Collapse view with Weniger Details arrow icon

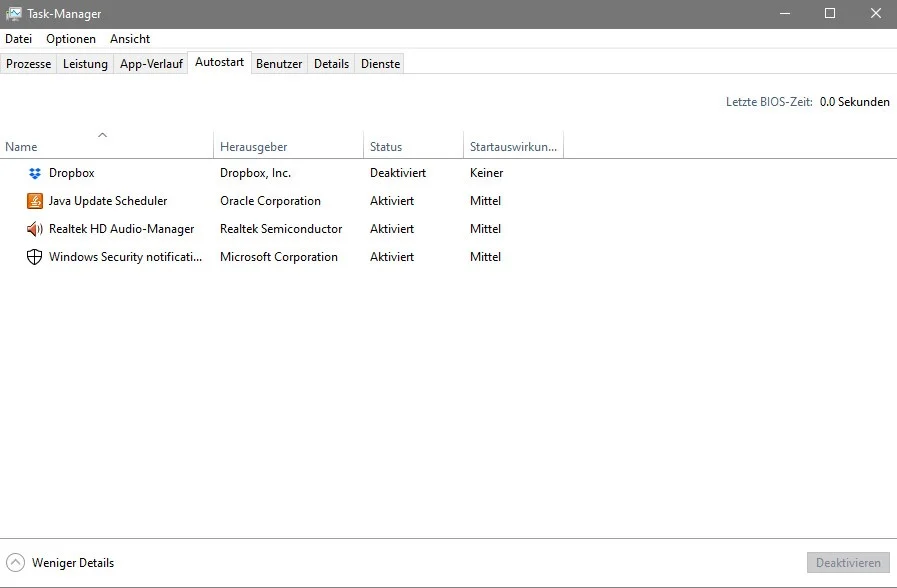click(x=15, y=563)
